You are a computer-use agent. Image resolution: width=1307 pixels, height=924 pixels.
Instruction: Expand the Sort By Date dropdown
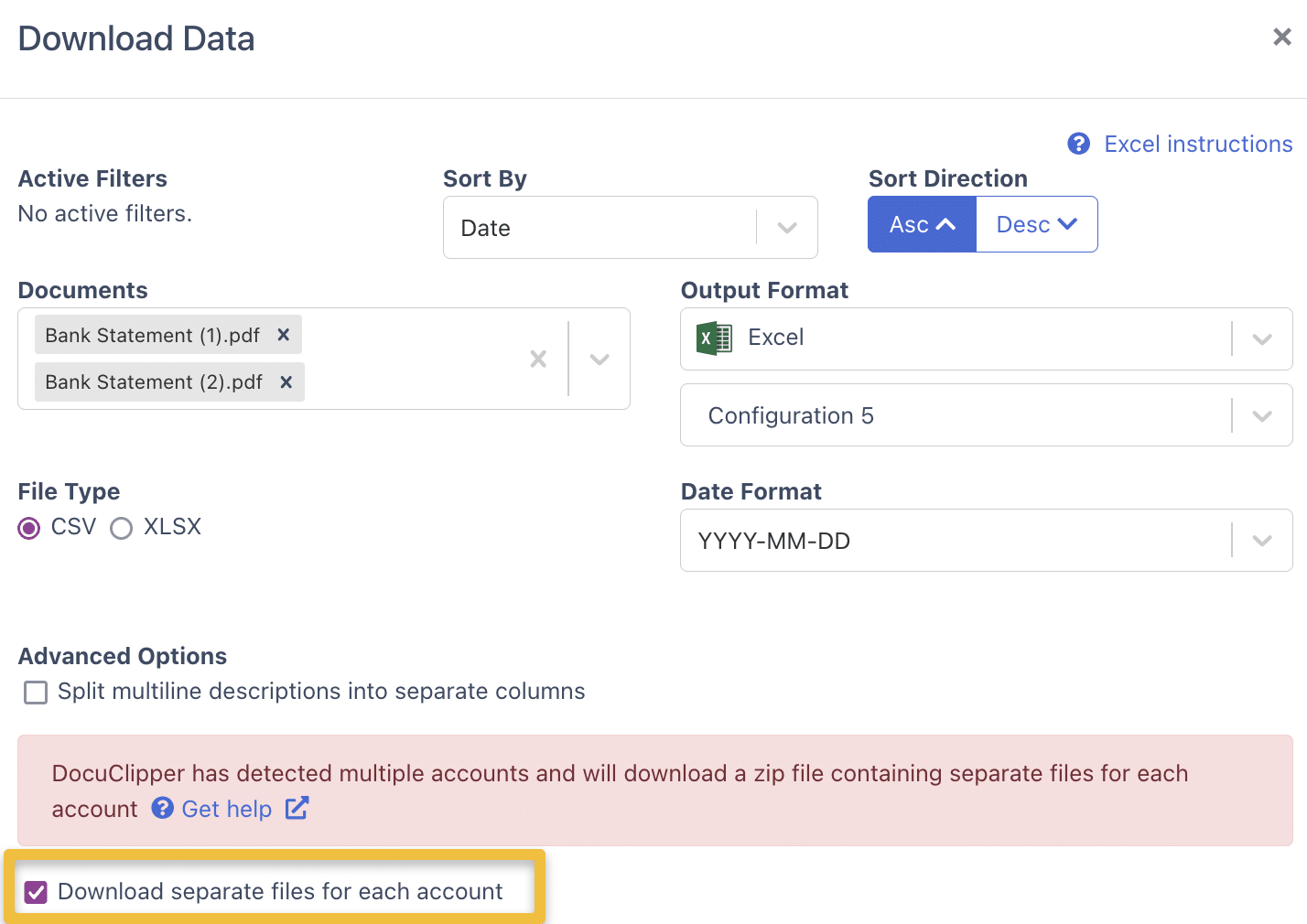[630, 228]
